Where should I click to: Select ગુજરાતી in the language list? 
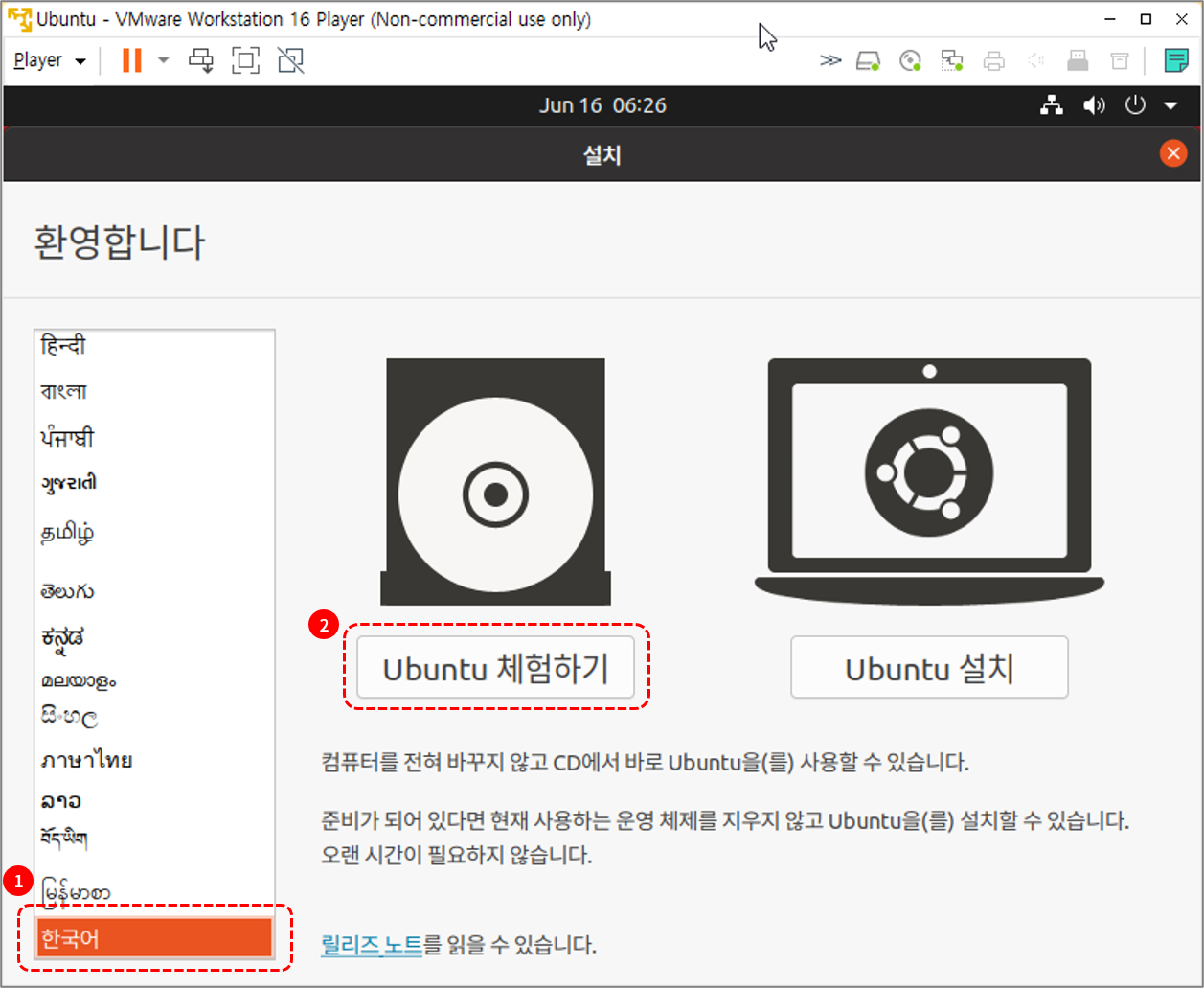tap(155, 483)
